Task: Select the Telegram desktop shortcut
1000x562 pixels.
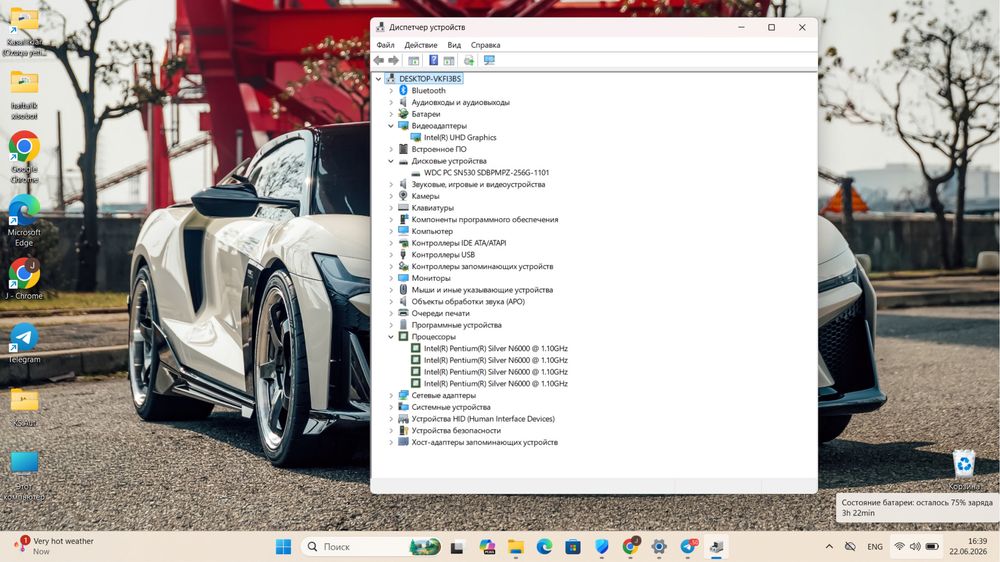Action: (24, 343)
